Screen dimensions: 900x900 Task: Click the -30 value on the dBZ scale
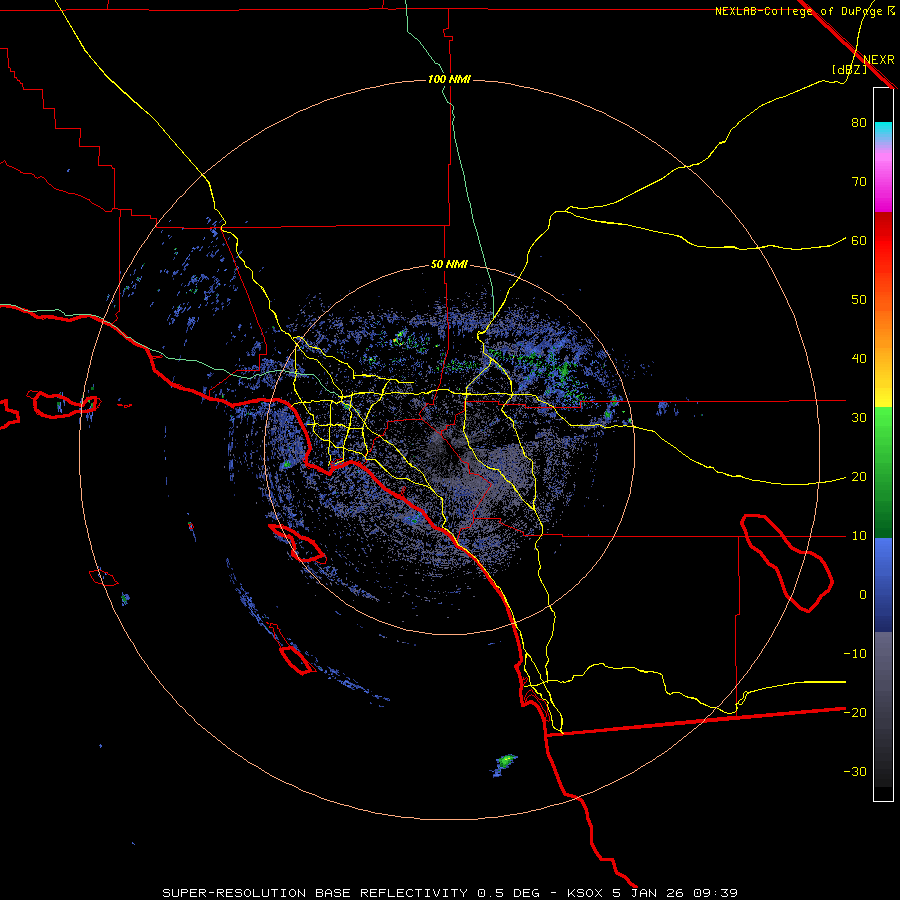(855, 771)
